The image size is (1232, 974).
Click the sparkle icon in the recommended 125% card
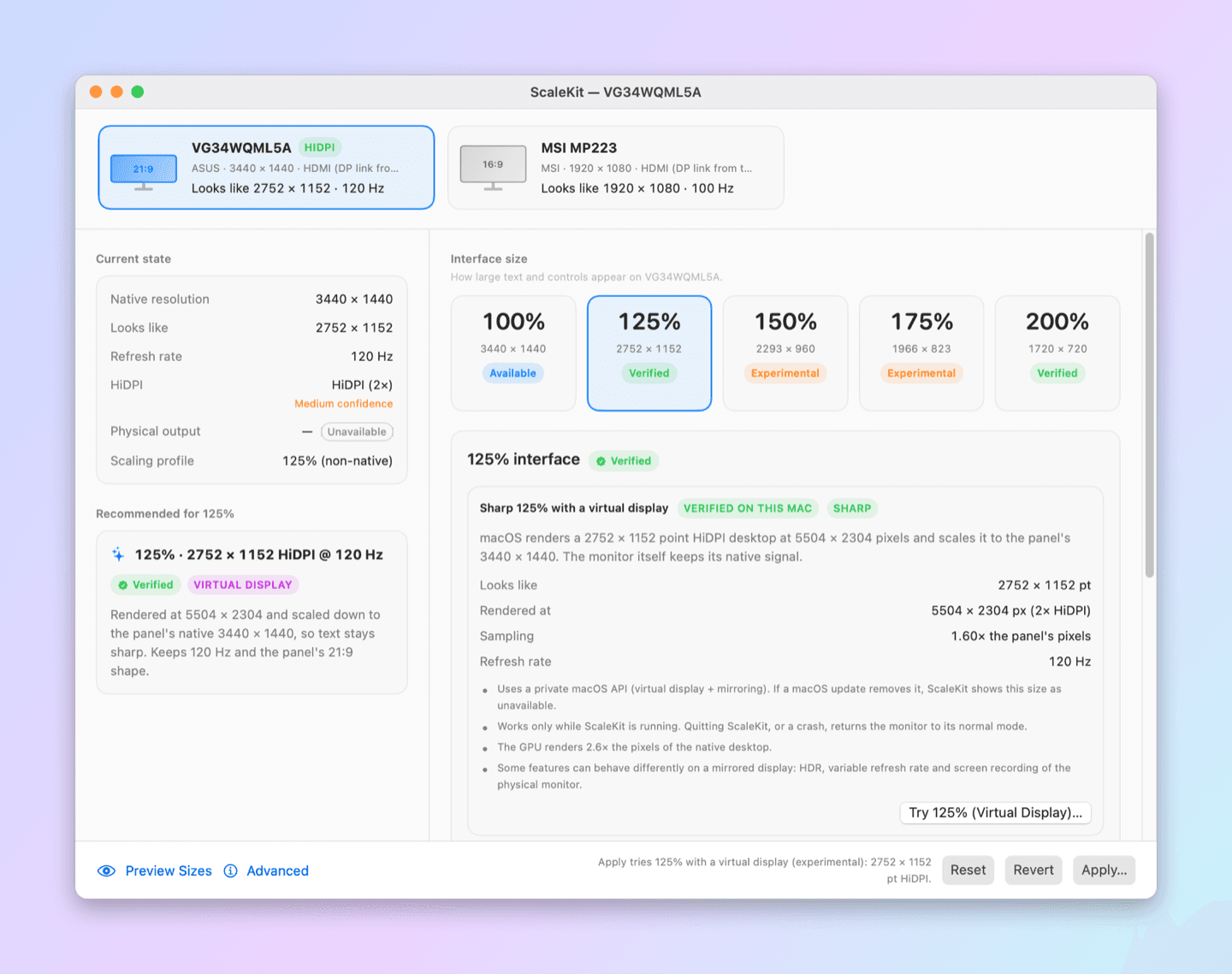[x=118, y=555]
